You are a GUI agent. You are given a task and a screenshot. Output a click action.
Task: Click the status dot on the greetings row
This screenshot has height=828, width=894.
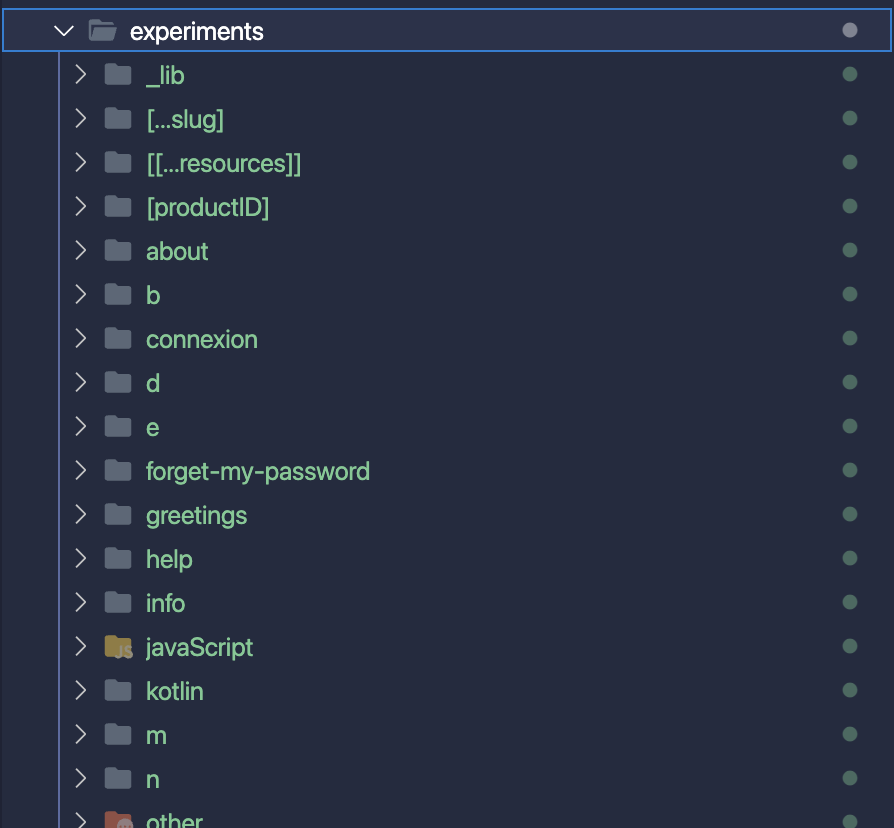click(850, 515)
